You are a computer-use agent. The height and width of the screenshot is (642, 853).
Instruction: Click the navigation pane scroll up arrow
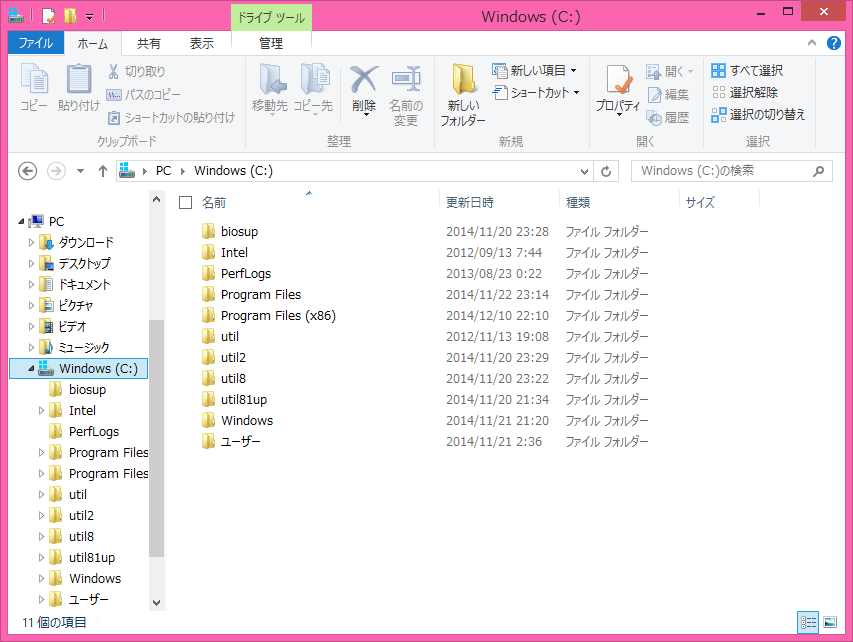[x=157, y=199]
